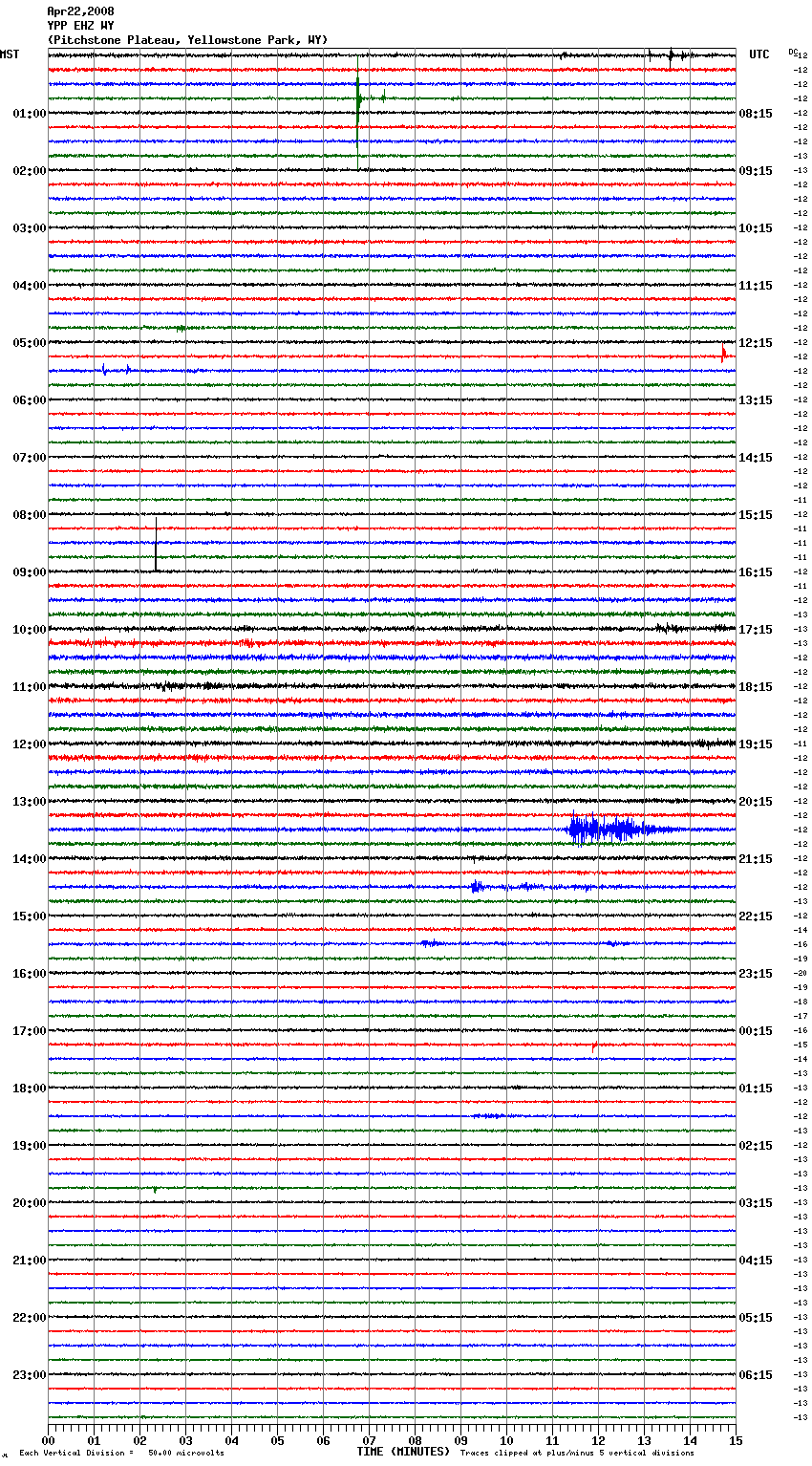Click the 12:15 UTC label
Screen dimensions: 812x1466
756,343
